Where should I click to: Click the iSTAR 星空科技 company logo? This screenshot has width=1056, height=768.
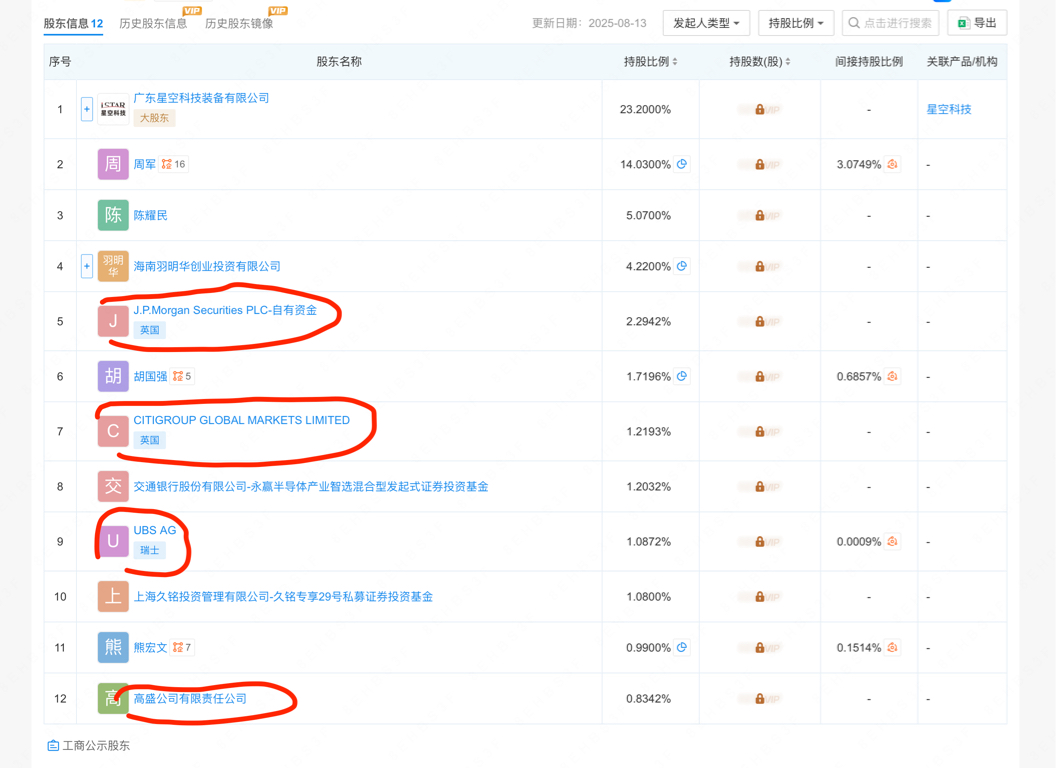[x=113, y=109]
